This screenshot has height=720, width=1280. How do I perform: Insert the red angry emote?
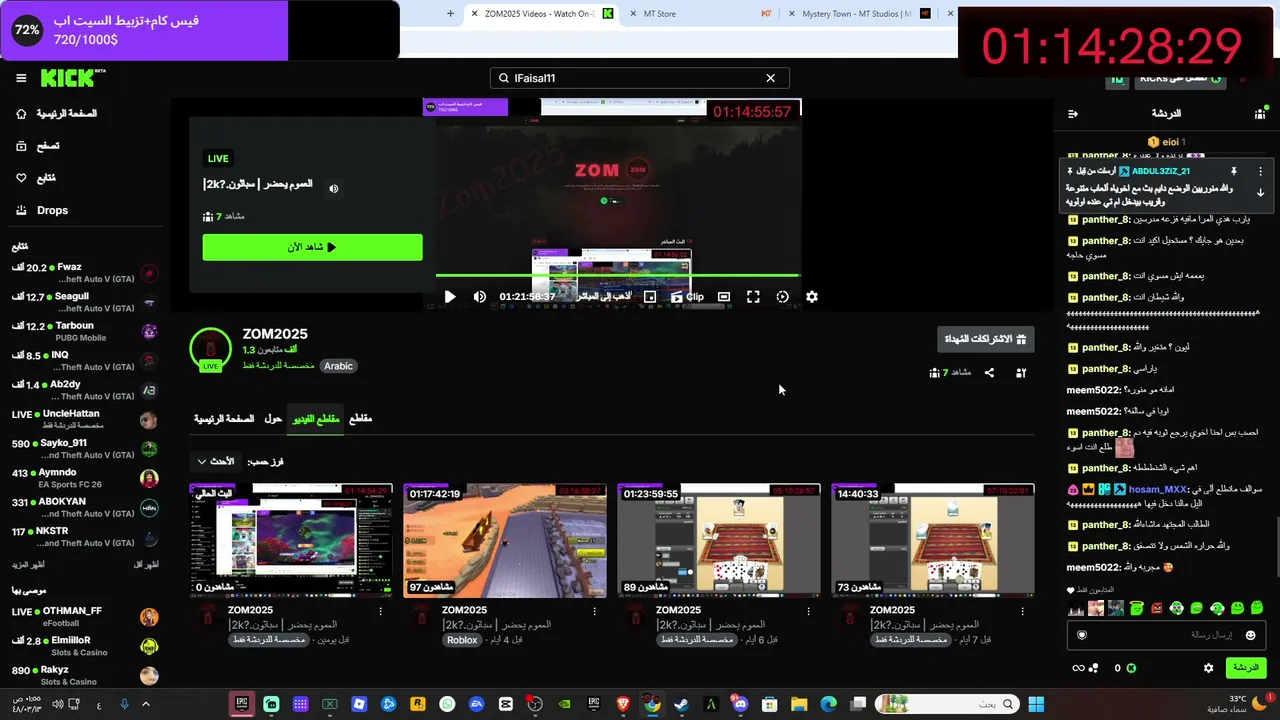(1157, 608)
